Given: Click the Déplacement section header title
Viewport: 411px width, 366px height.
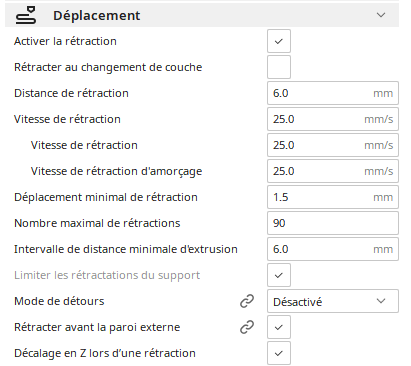Looking at the screenshot, I should coord(97,15).
